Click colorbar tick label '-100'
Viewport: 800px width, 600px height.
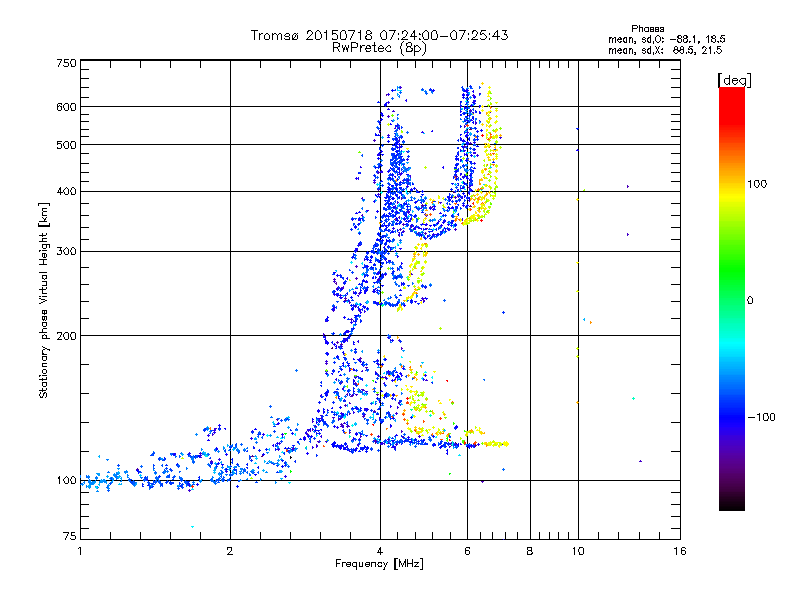pyautogui.click(x=762, y=417)
